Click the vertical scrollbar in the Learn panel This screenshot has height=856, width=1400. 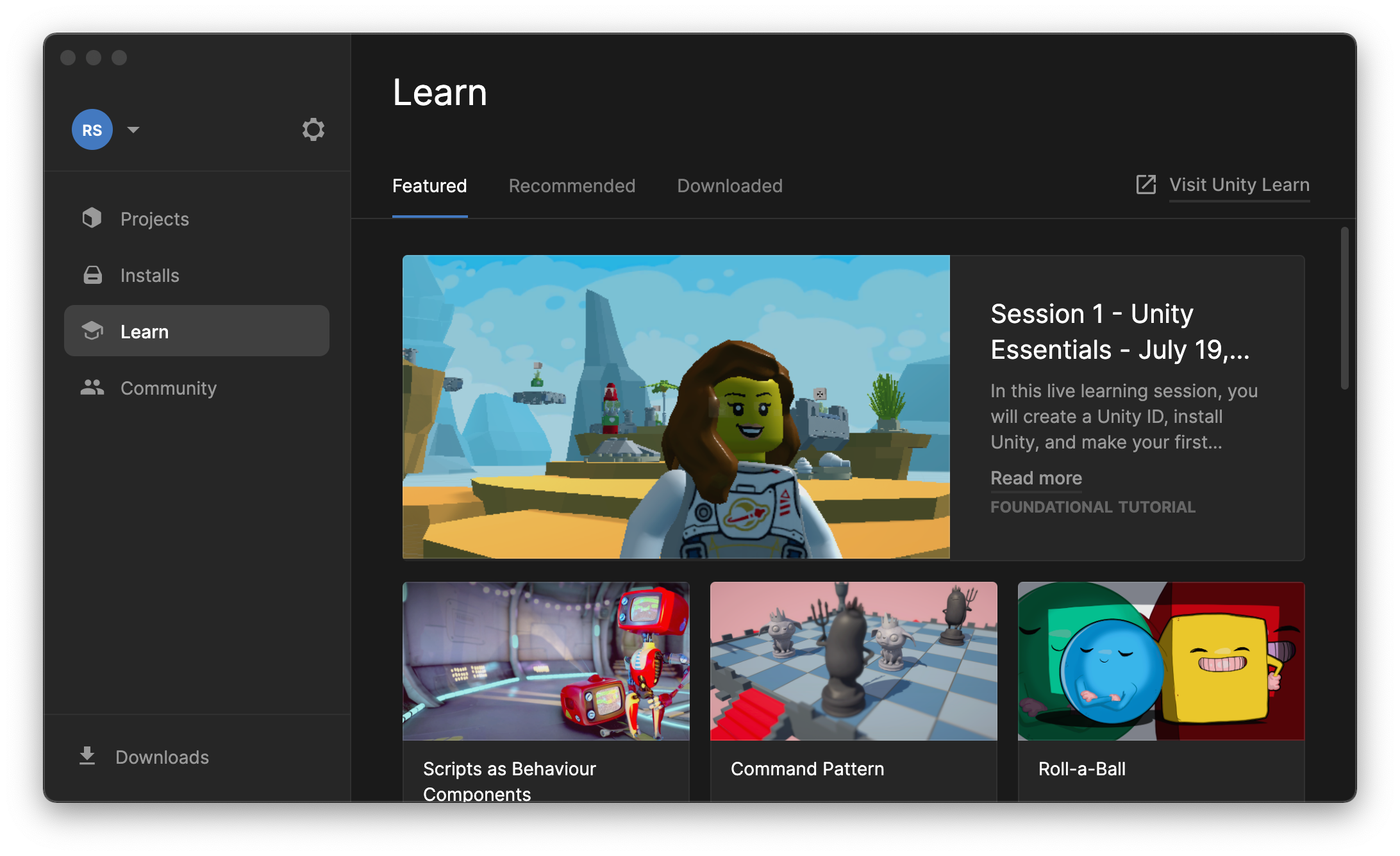coord(1344,309)
